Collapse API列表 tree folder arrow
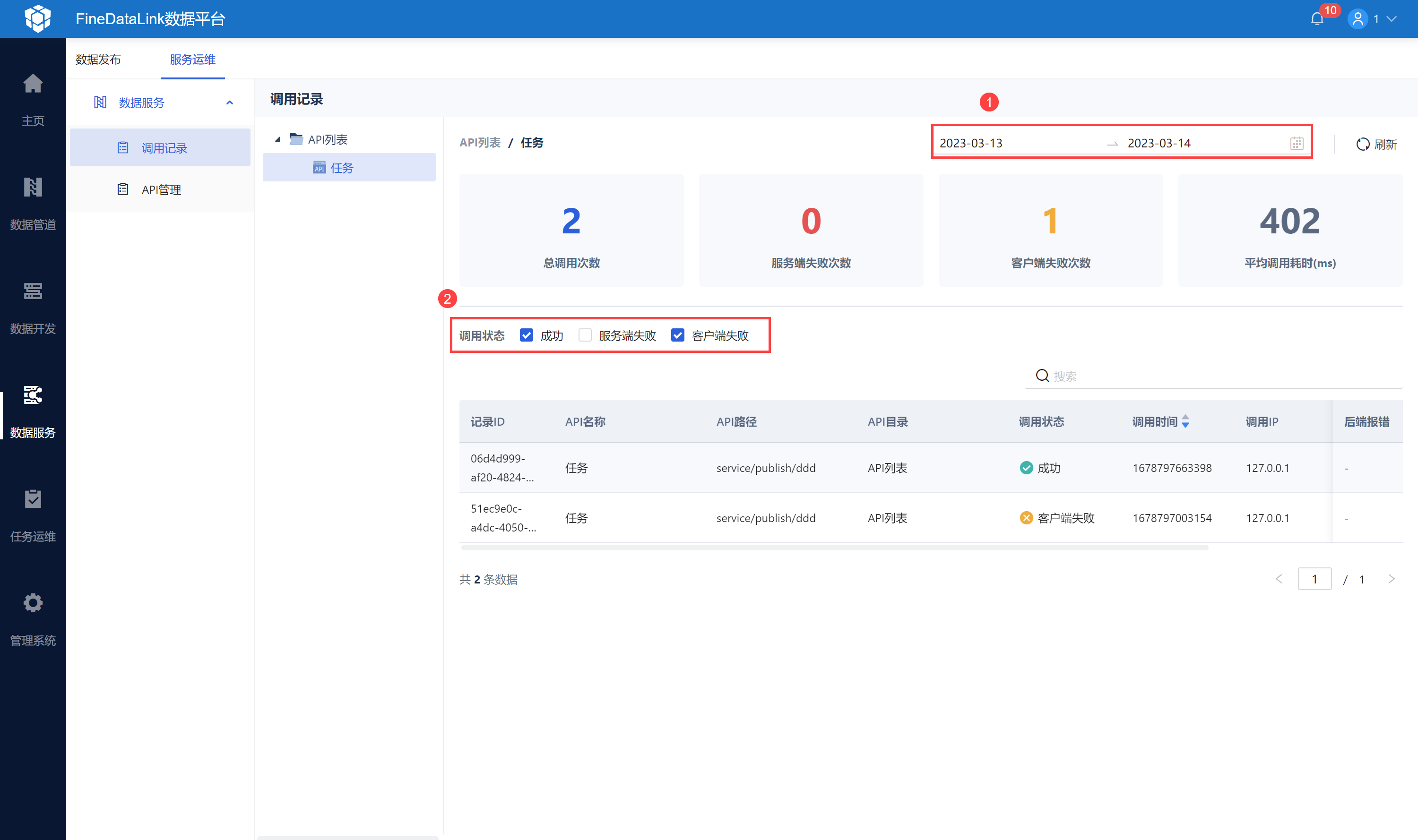This screenshot has height=840, width=1418. pos(277,140)
